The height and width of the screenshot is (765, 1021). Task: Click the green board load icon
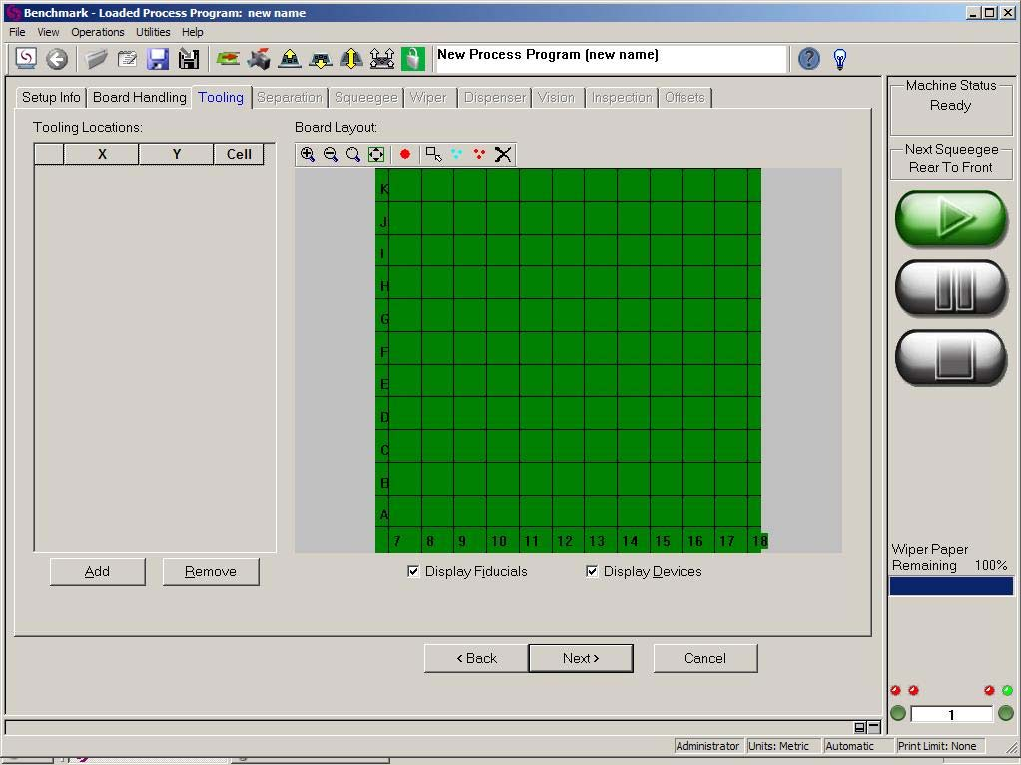pyautogui.click(x=228, y=59)
